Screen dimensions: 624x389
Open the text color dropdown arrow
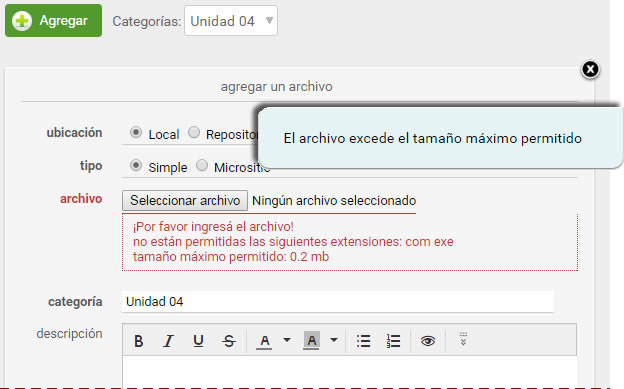point(287,340)
